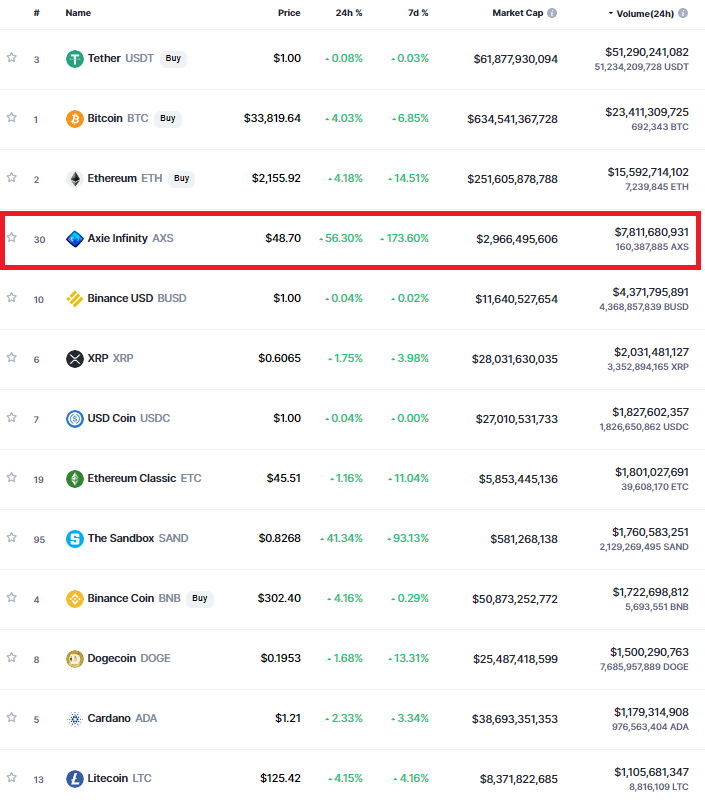Click Axie Infinity 7d change 173.60%
Image resolution: width=705 pixels, height=800 pixels.
[x=405, y=239]
